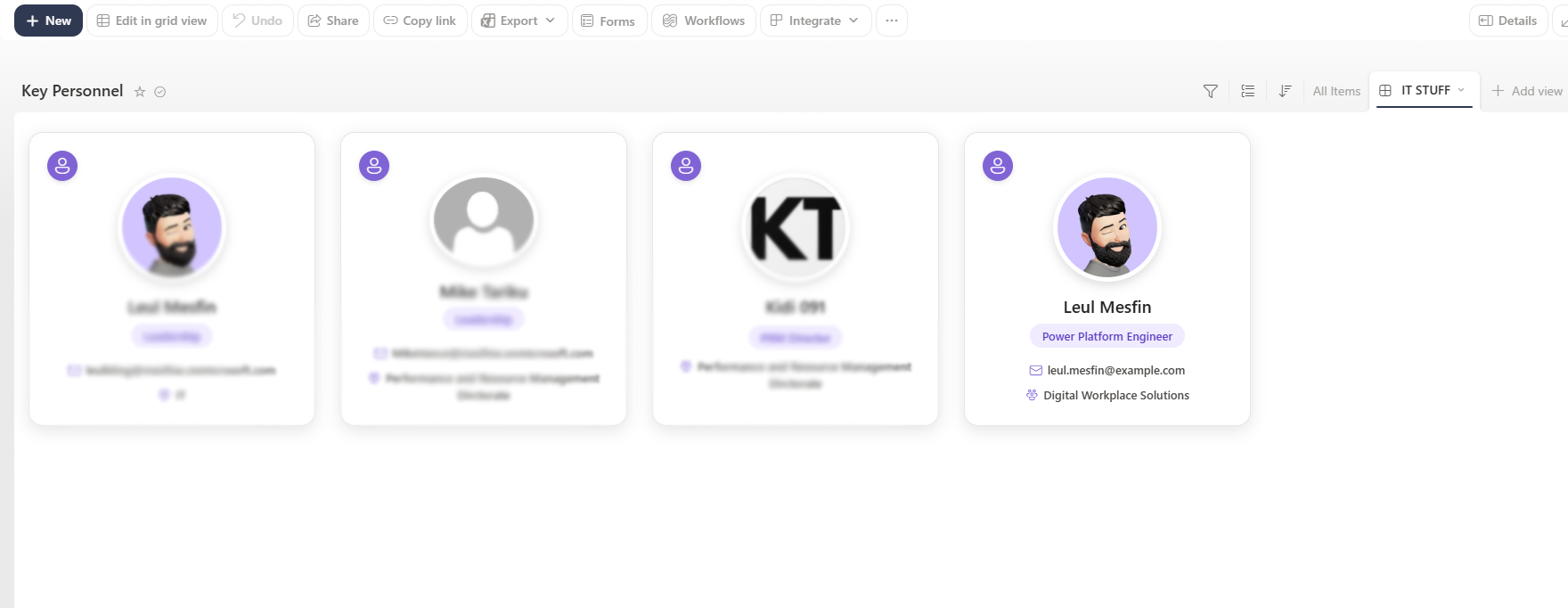Open Edit in grid view
1568x608 pixels.
pyautogui.click(x=151, y=21)
